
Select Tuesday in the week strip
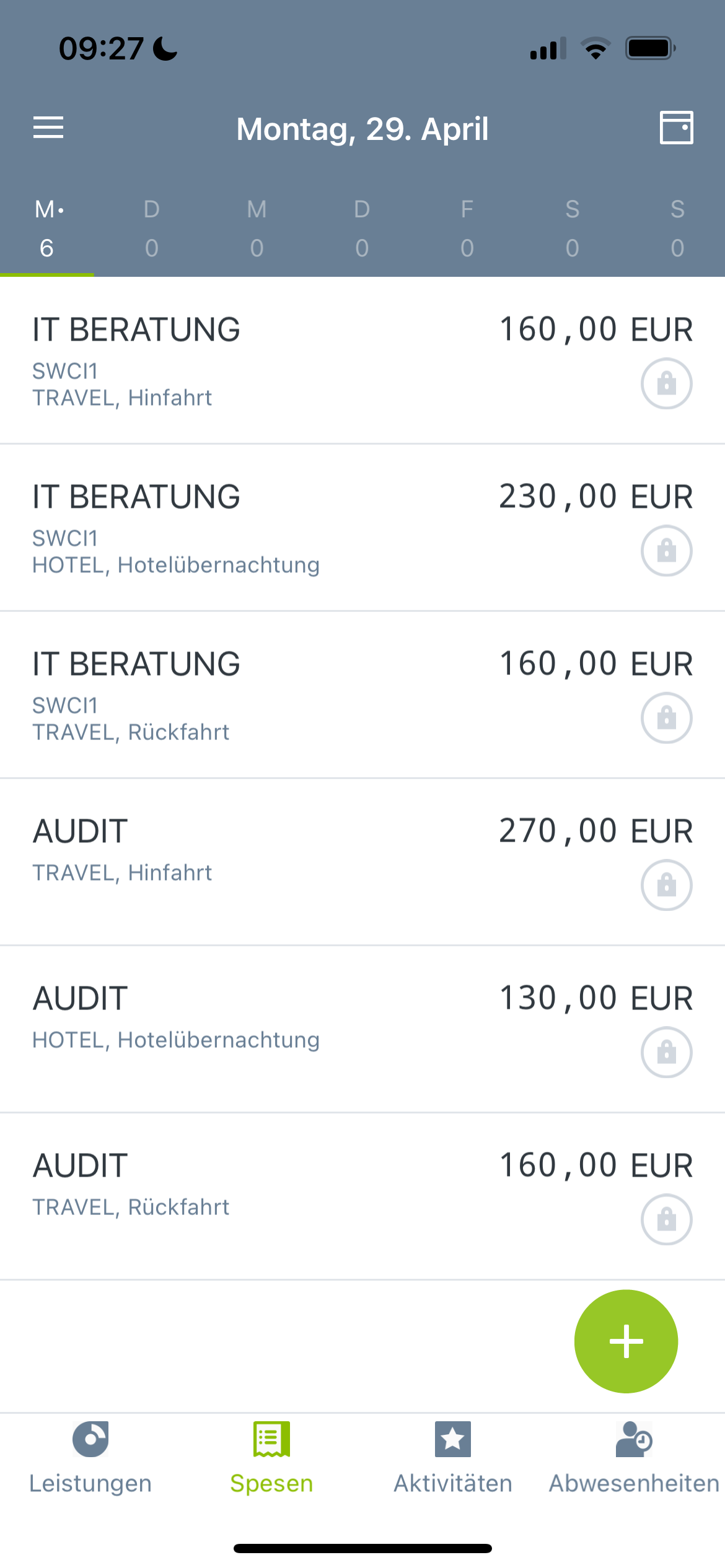(152, 229)
